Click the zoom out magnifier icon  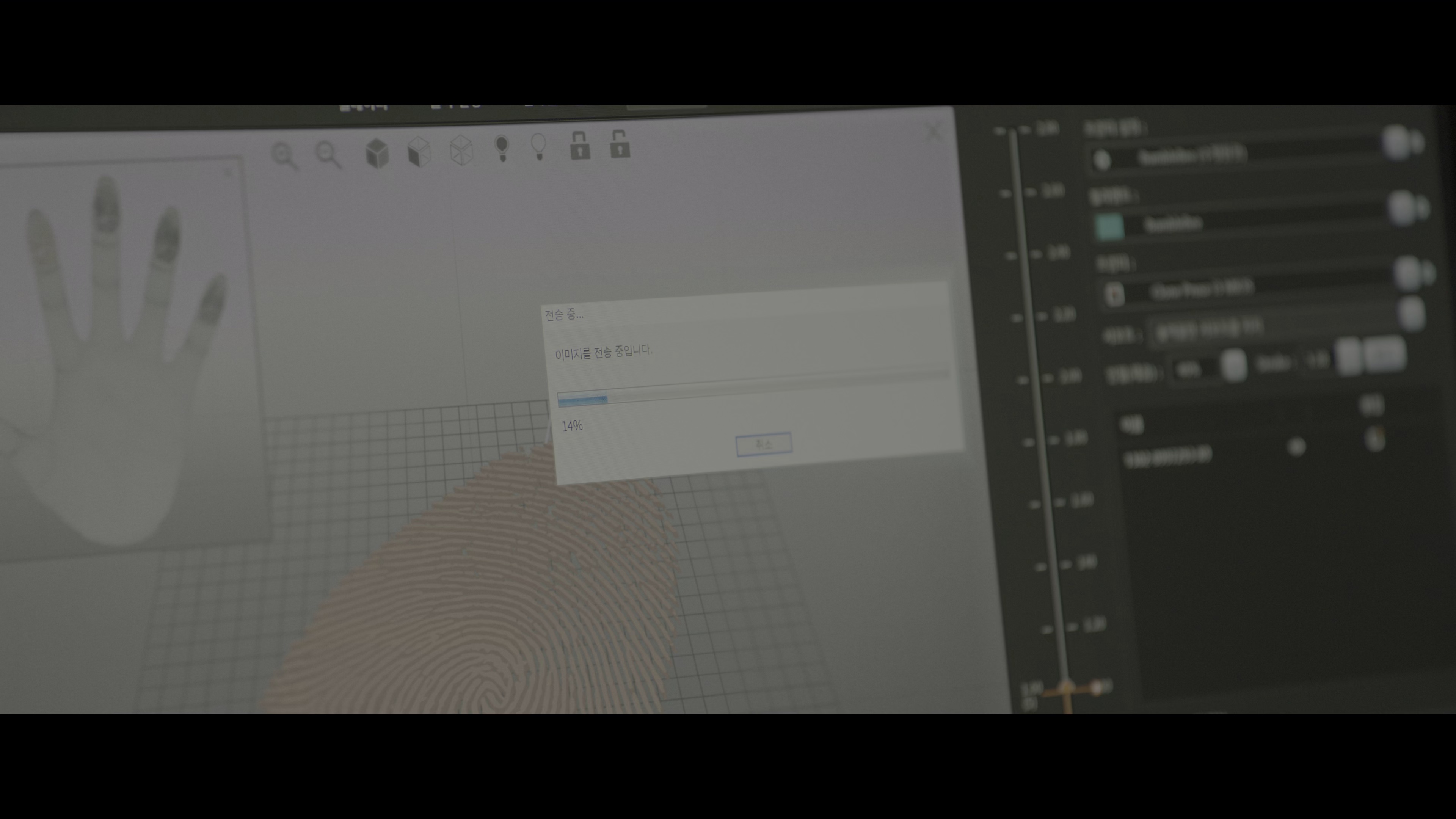[x=328, y=154]
